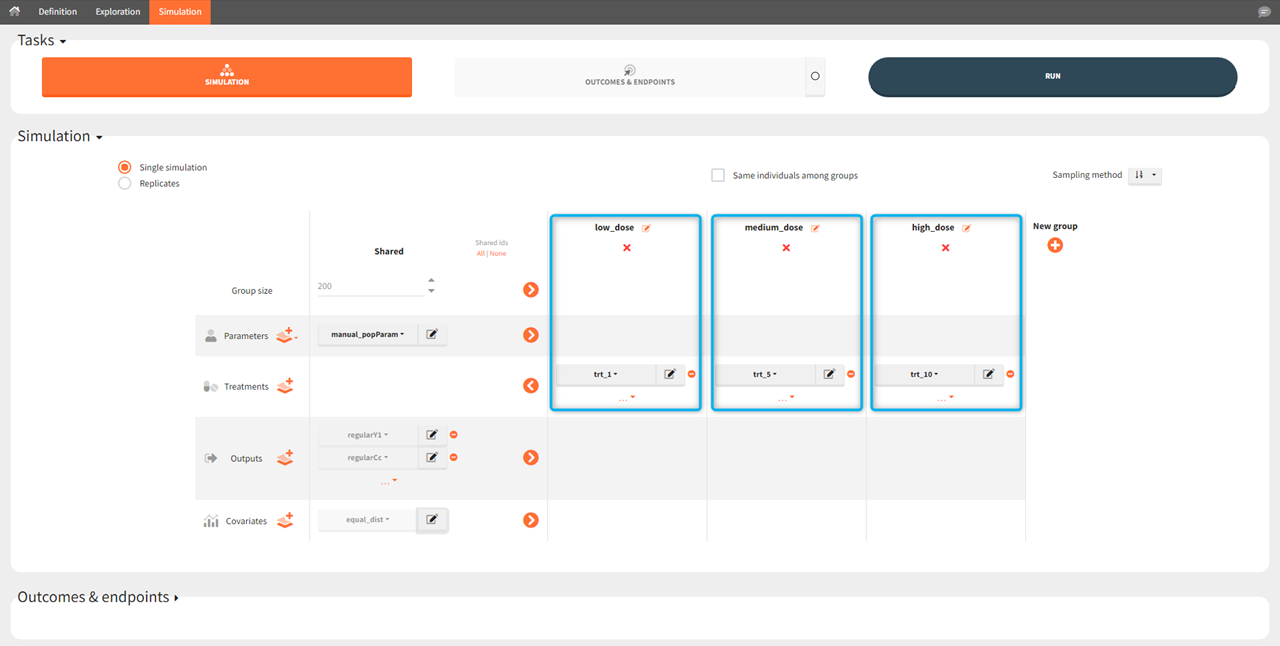1280x646 pixels.
Task: Click the add Parameters element icon
Action: click(285, 335)
